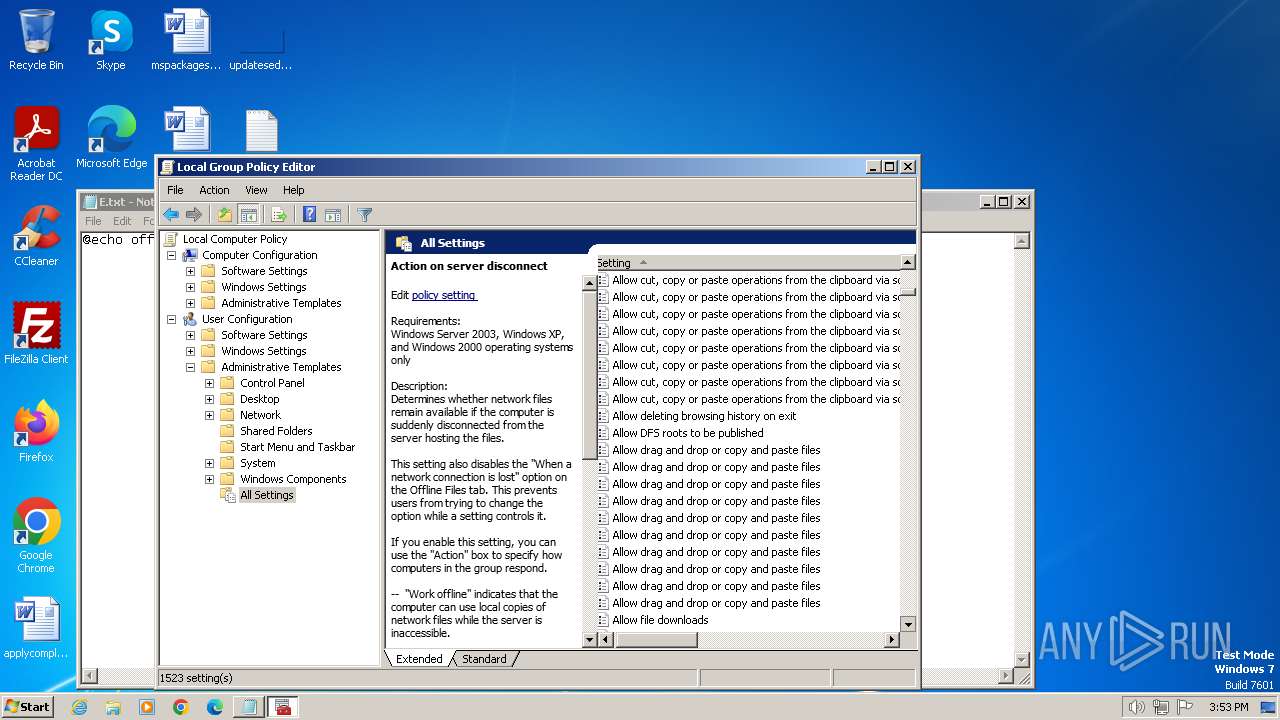Click the Media Player taskbar icon

coord(147,707)
